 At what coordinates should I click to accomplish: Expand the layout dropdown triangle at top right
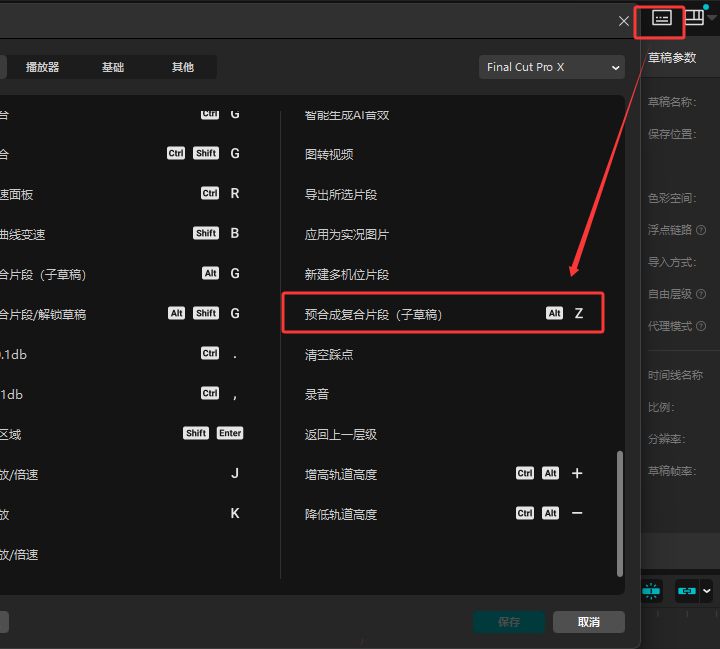coord(711,19)
